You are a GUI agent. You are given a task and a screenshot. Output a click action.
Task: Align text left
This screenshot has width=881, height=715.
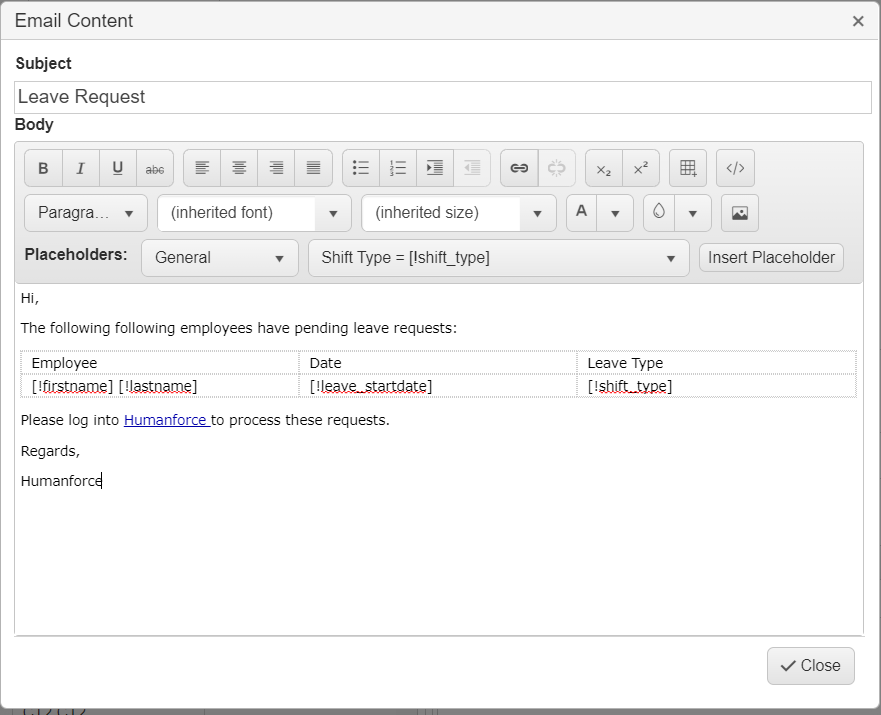[202, 168]
